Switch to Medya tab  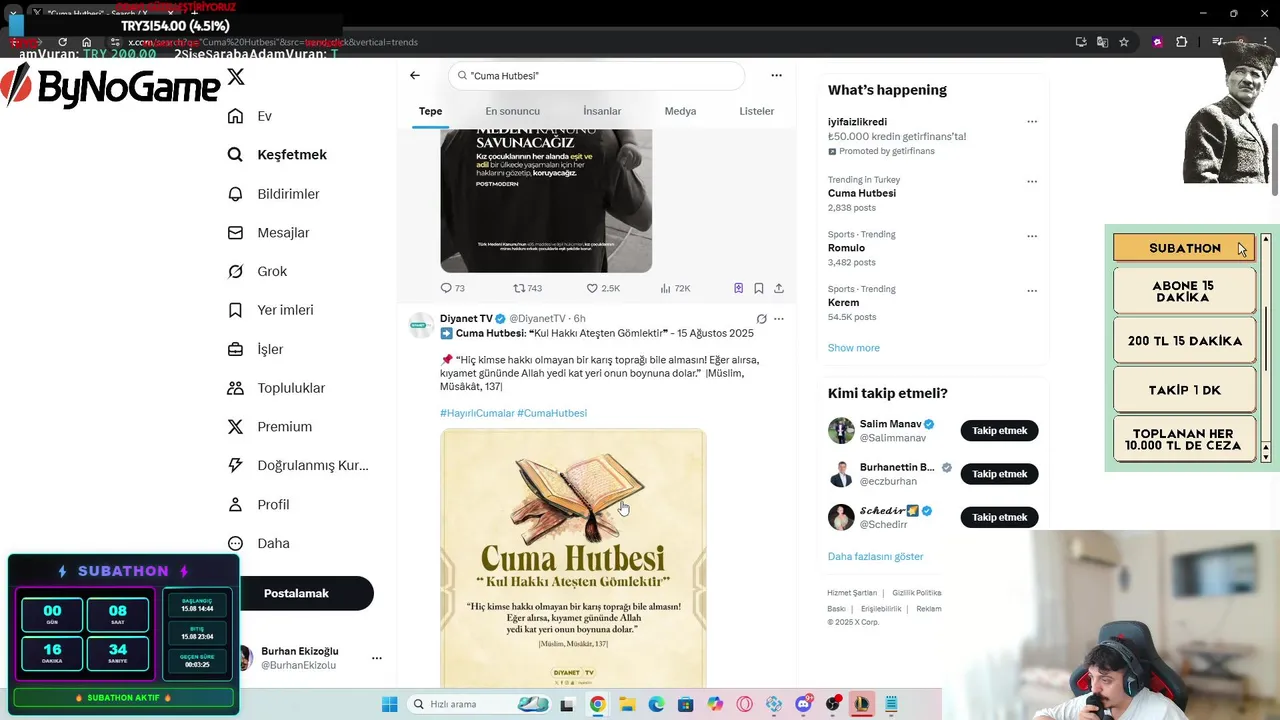point(680,111)
